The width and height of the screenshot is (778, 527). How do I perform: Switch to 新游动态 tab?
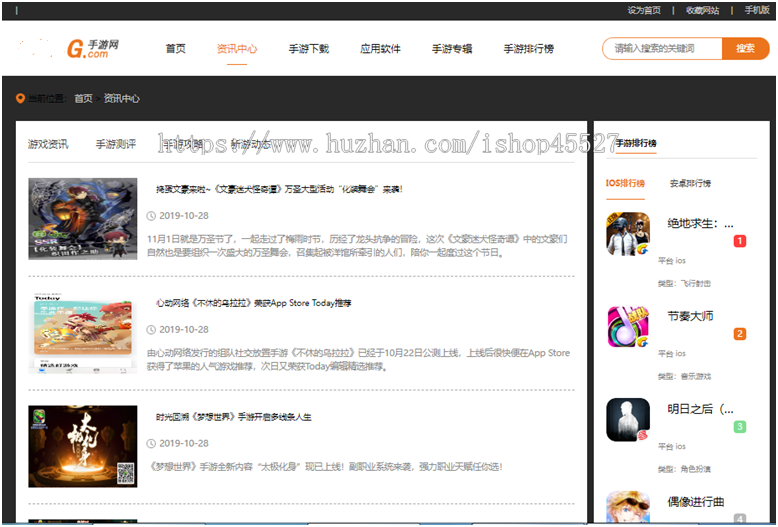click(x=251, y=144)
